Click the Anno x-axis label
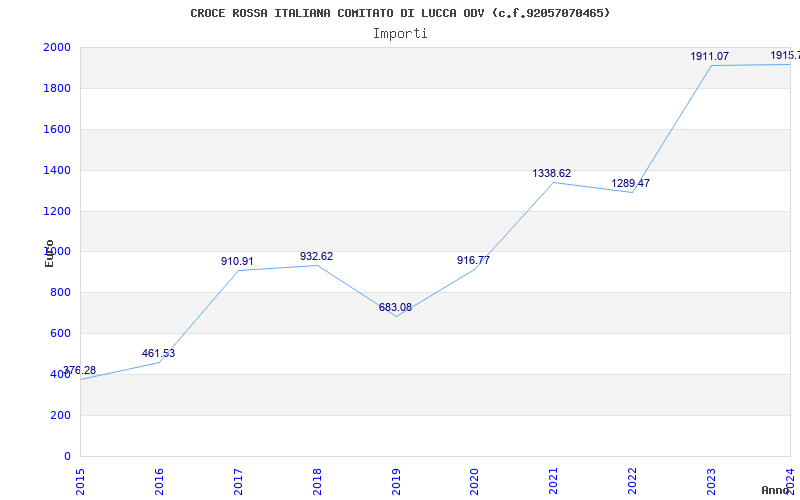800x500 pixels. [775, 490]
